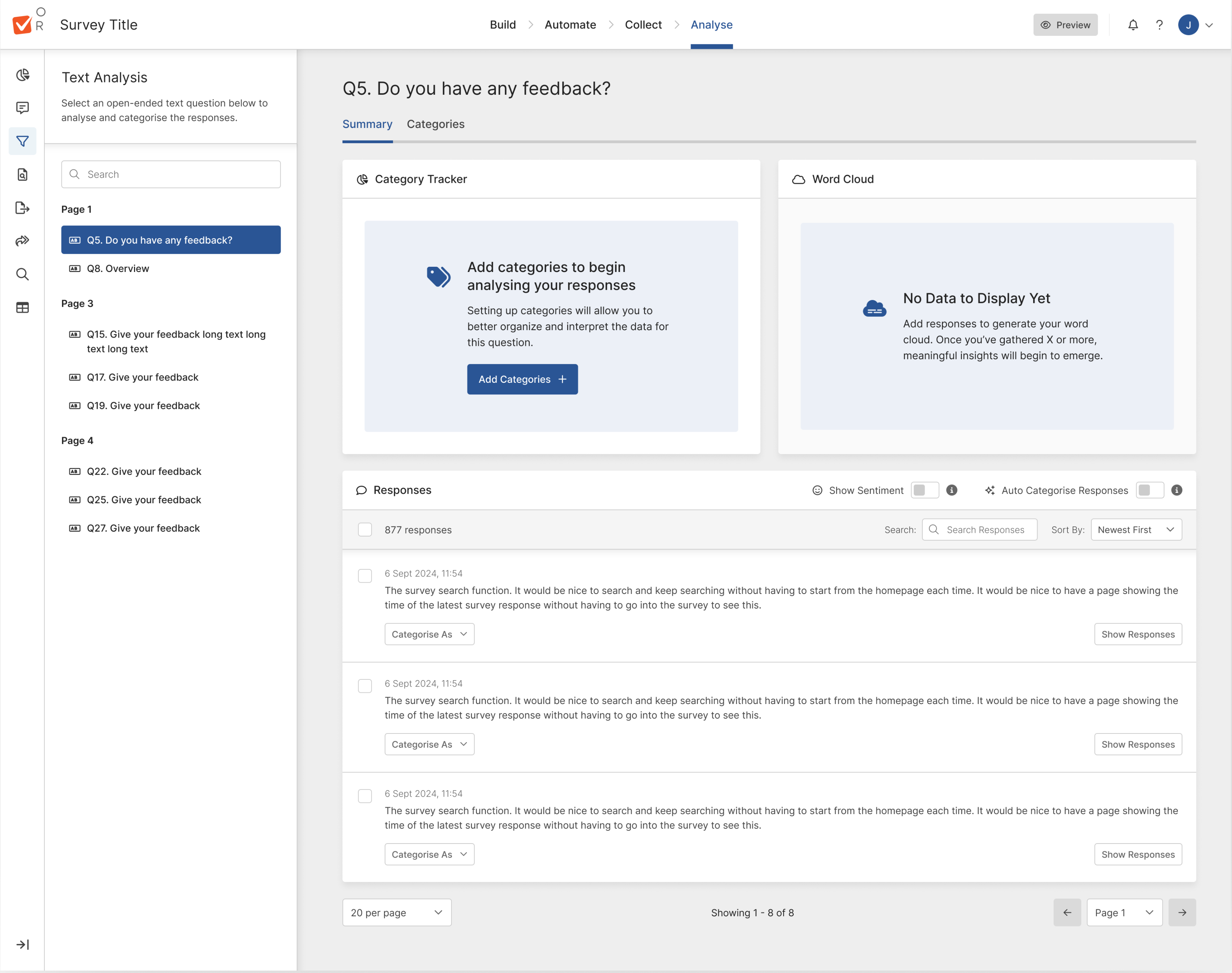Select the filter funnel icon in sidebar
1232x973 pixels.
22,141
